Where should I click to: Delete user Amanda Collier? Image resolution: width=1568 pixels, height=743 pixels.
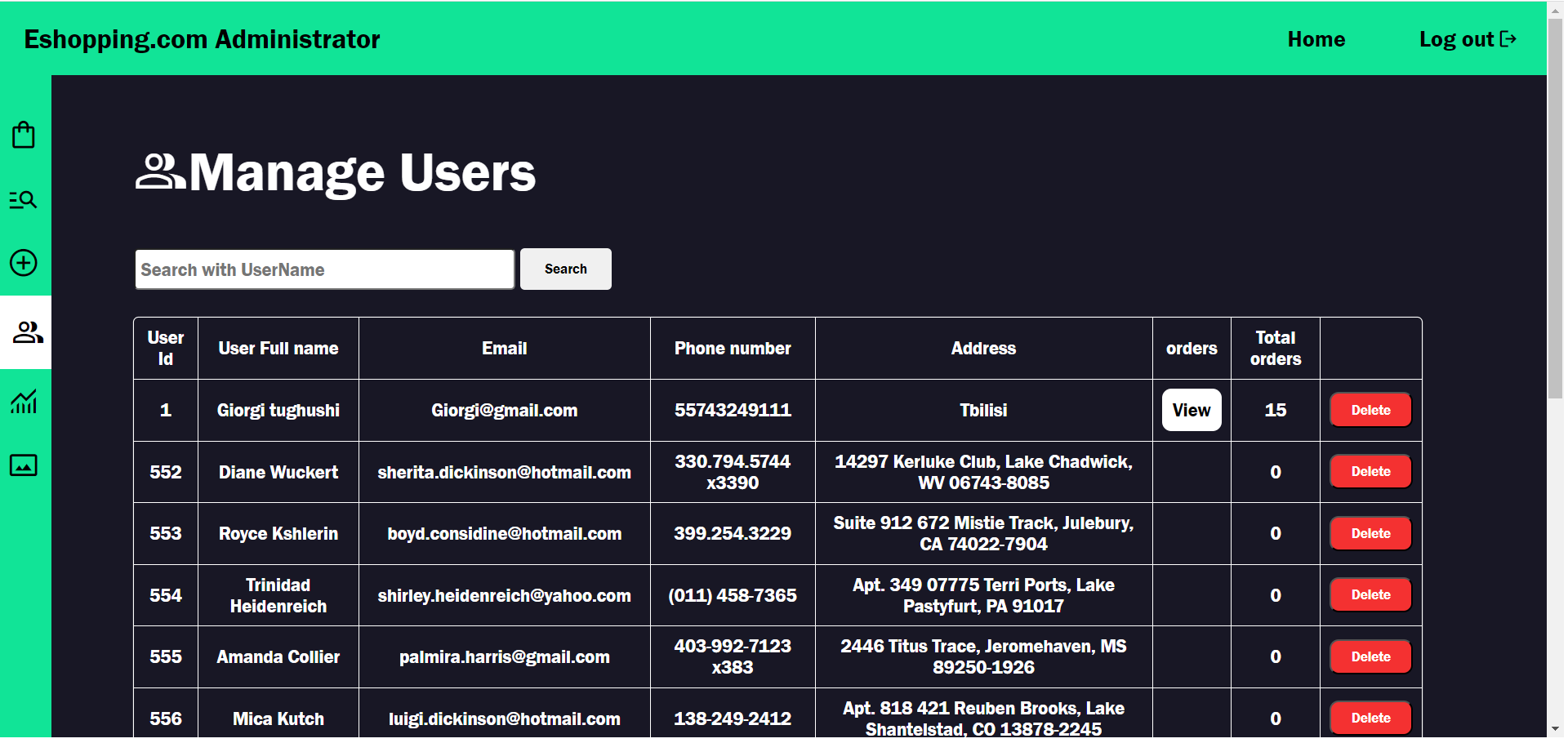coord(1370,656)
